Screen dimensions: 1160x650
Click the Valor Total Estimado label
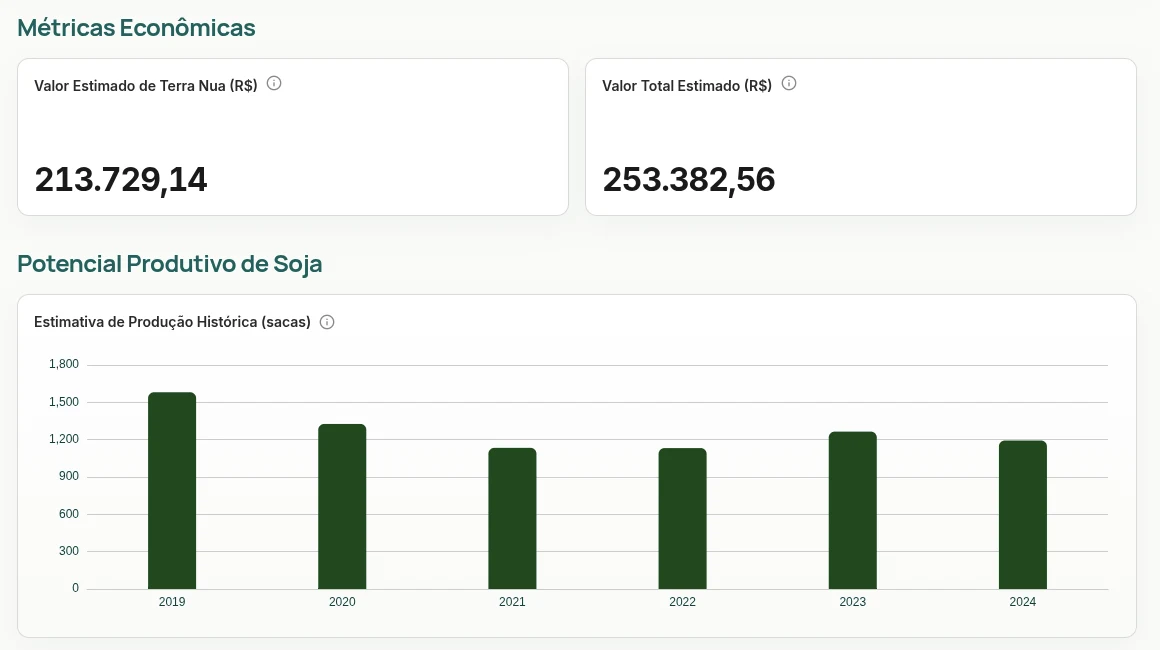(687, 86)
